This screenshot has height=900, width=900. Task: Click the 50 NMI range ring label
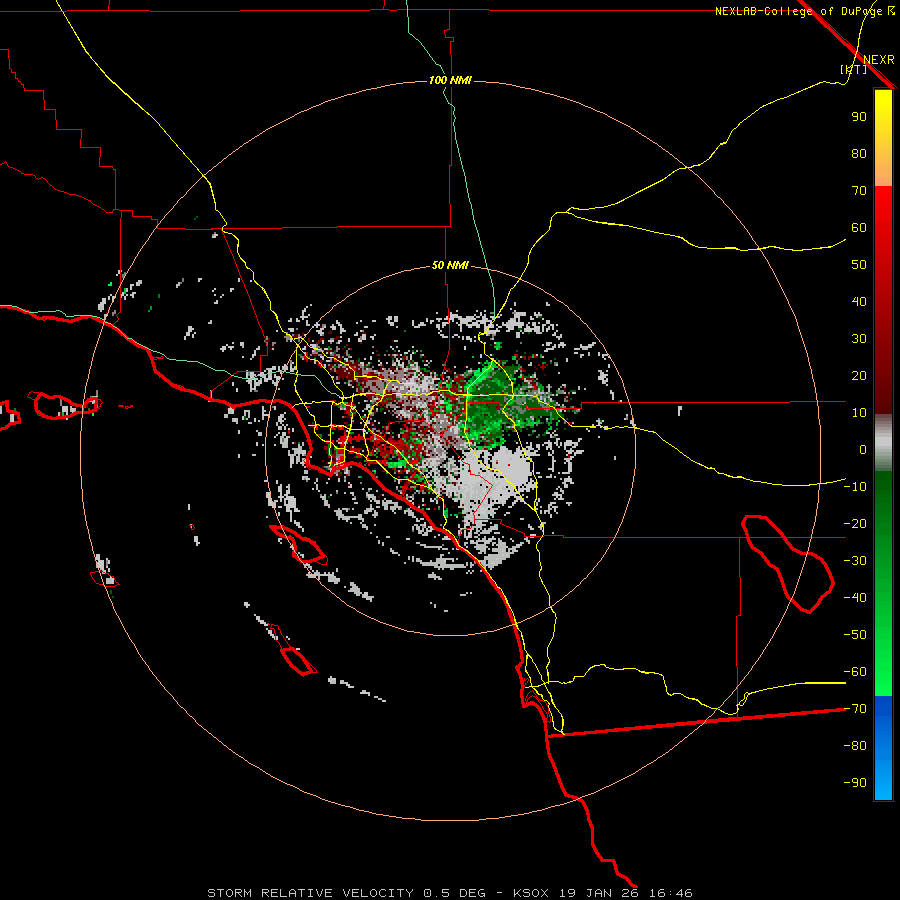pos(450,265)
